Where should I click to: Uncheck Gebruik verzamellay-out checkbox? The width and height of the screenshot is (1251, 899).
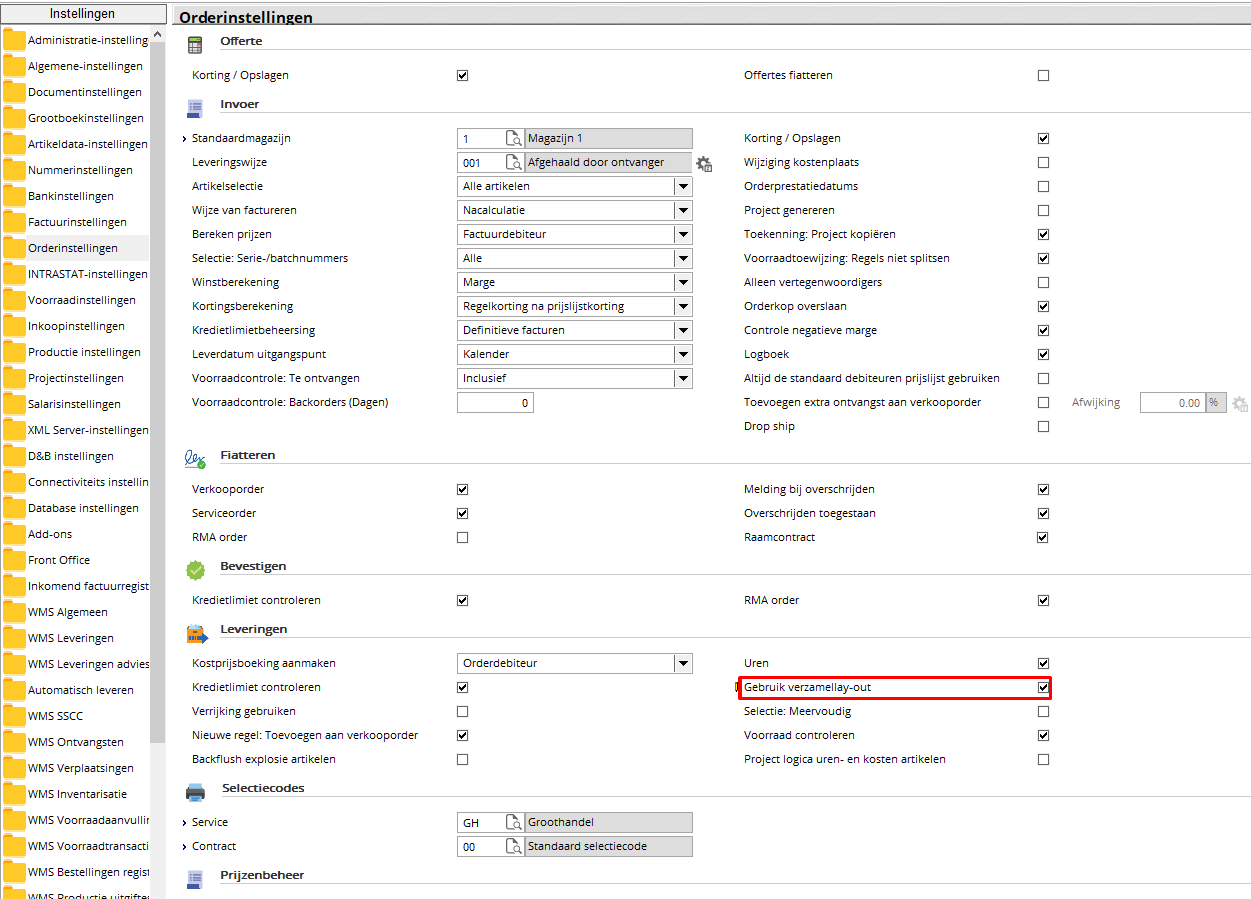pos(1043,688)
